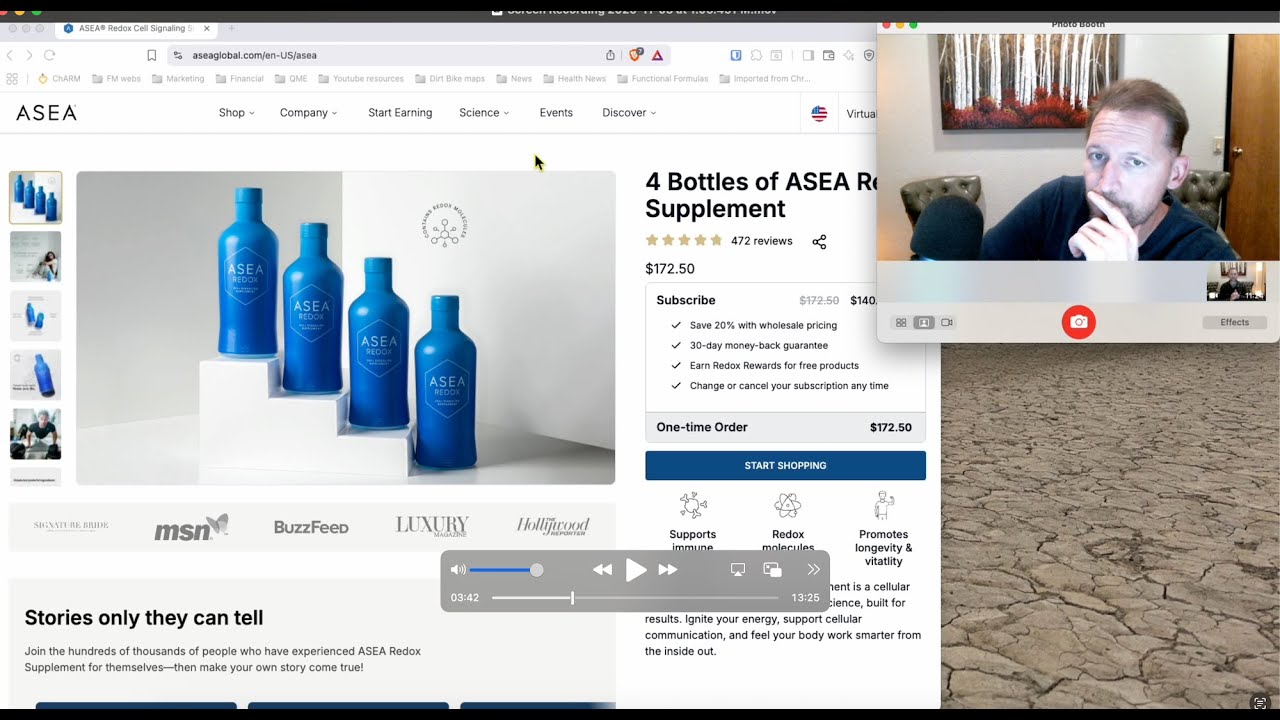Click the AirPlay icon in the video controls
The height and width of the screenshot is (720, 1280).
[x=738, y=570]
